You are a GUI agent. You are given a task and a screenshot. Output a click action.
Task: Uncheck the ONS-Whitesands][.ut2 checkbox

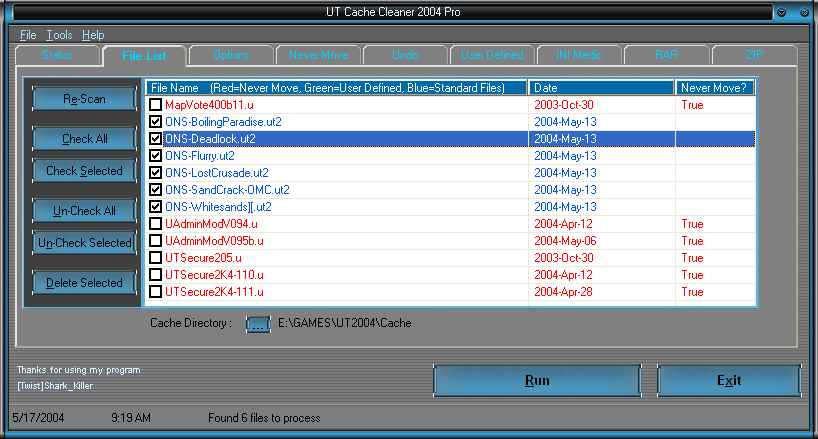155,206
